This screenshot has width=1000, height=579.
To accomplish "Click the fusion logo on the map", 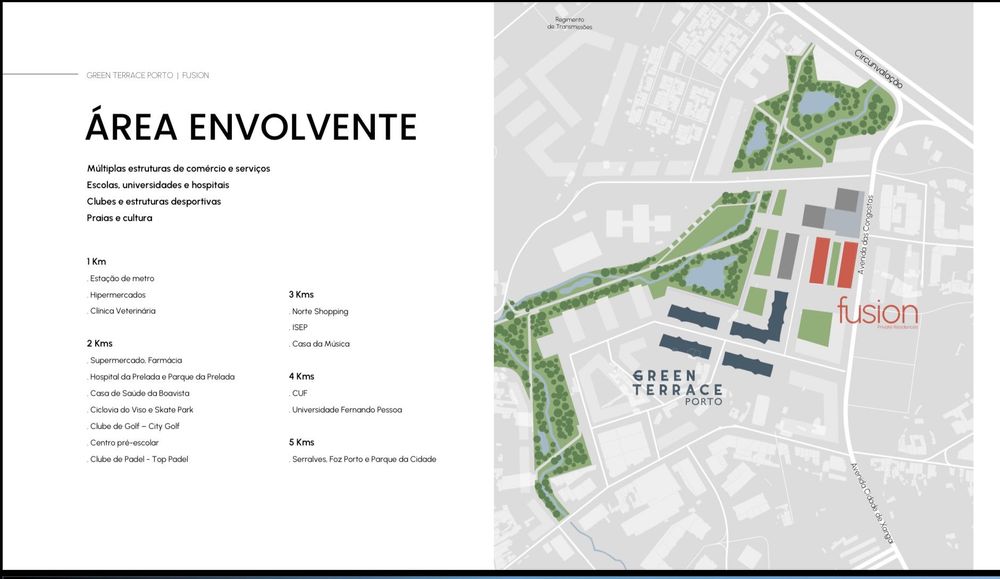I will [878, 313].
